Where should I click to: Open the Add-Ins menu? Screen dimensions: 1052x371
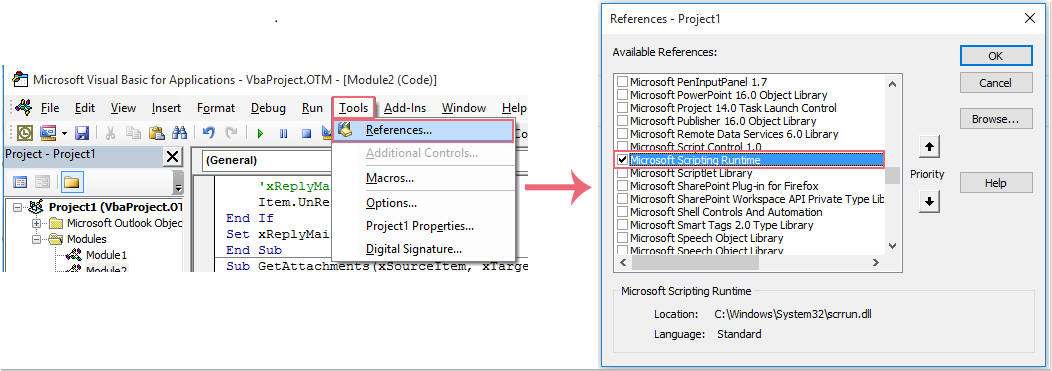pos(405,107)
